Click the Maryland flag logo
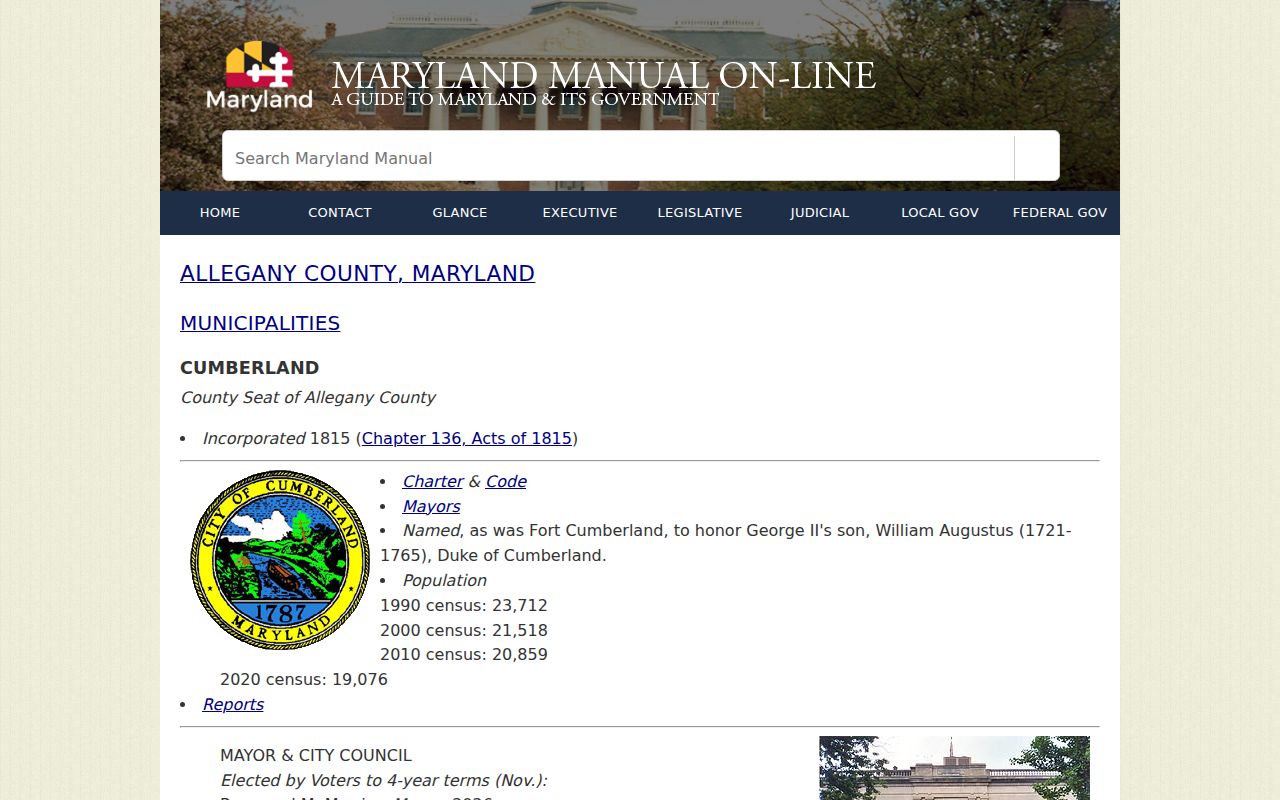Viewport: 1280px width, 800px height. tap(259, 75)
